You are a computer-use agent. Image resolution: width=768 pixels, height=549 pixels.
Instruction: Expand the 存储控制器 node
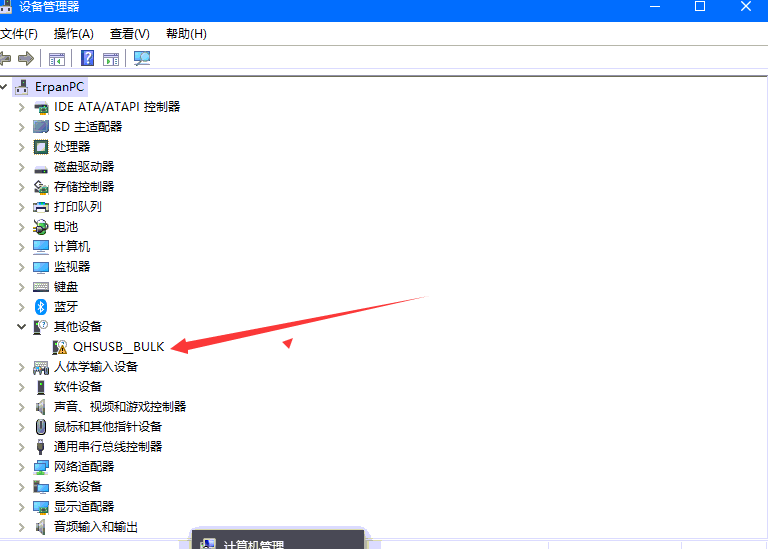22,187
